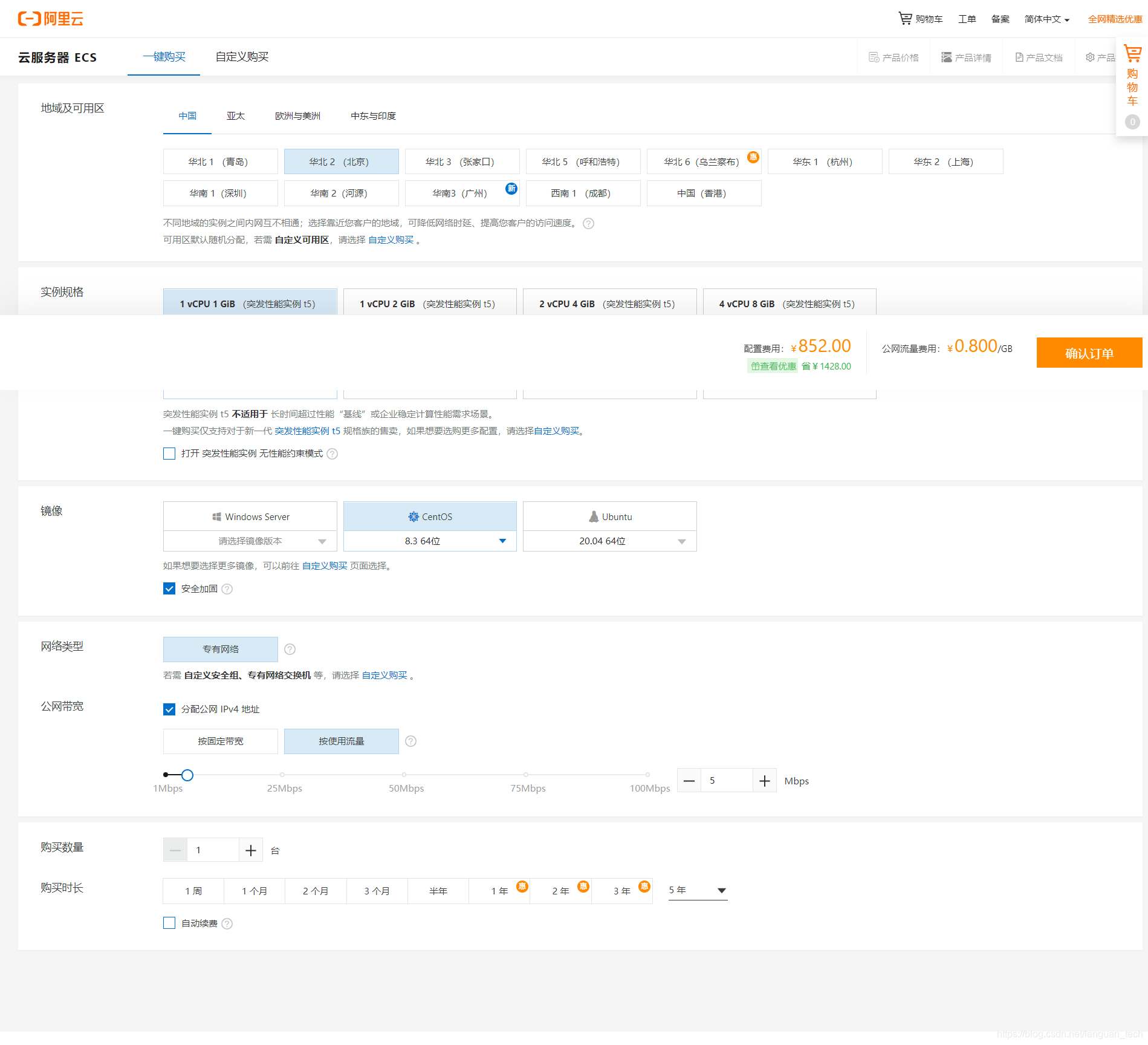Toggle 分配公网 IPv4 地址 checkbox

point(169,709)
